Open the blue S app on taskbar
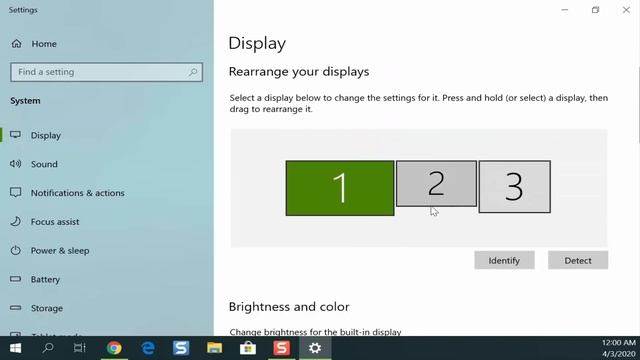 pos(181,348)
